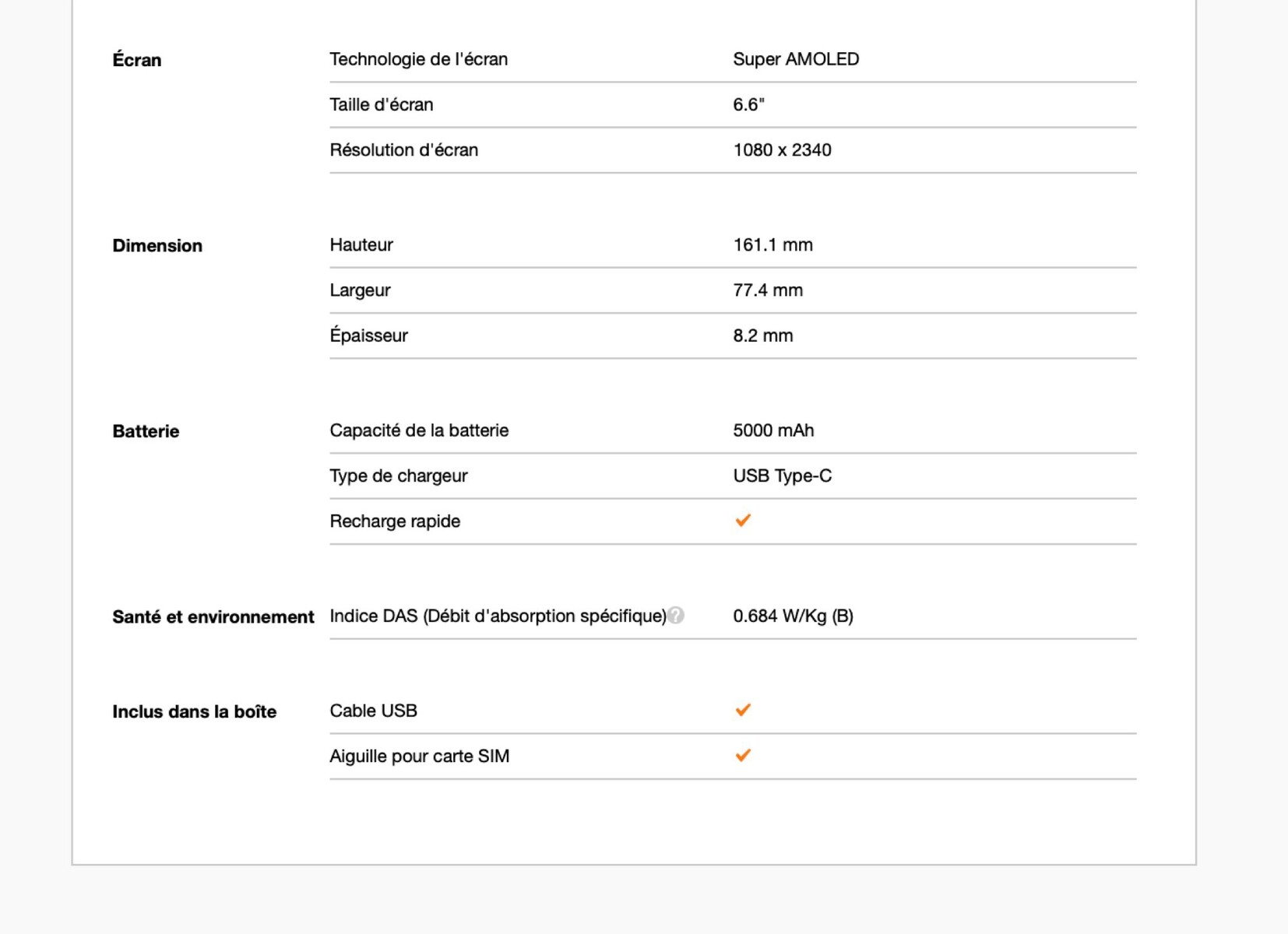Click the Batterie section heading

click(146, 431)
